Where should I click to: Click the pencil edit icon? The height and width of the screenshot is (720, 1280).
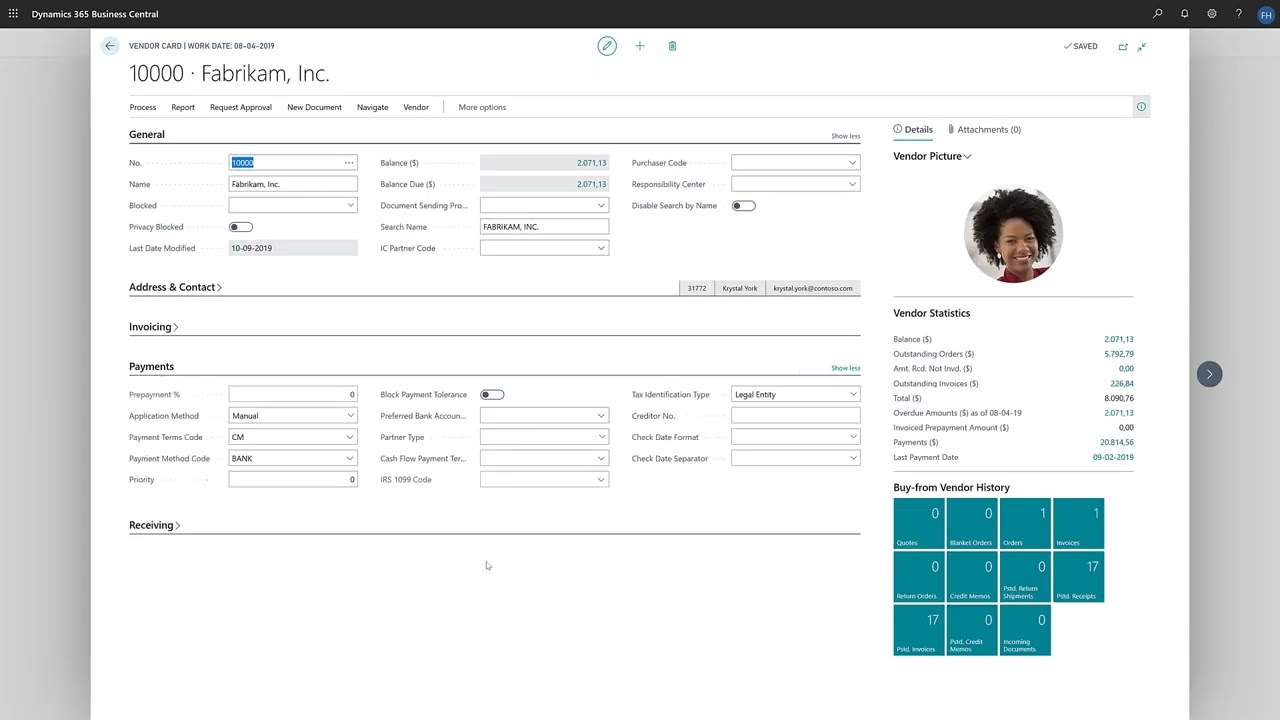tap(607, 46)
